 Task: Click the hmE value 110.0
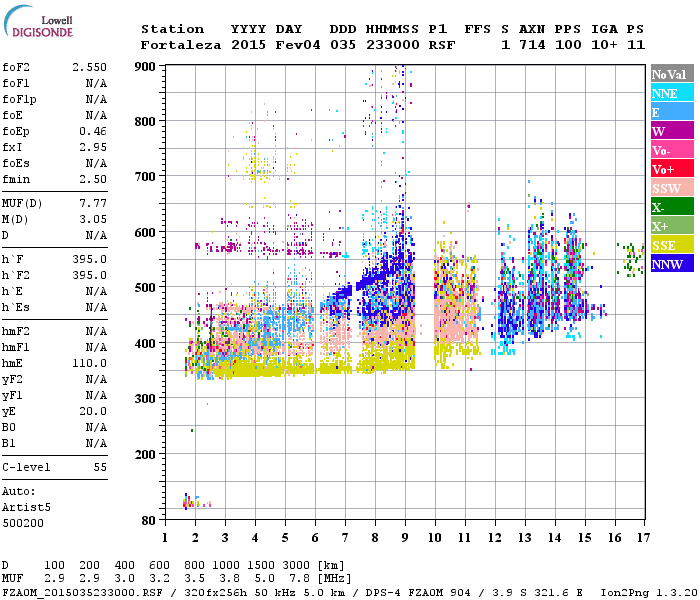(x=89, y=363)
